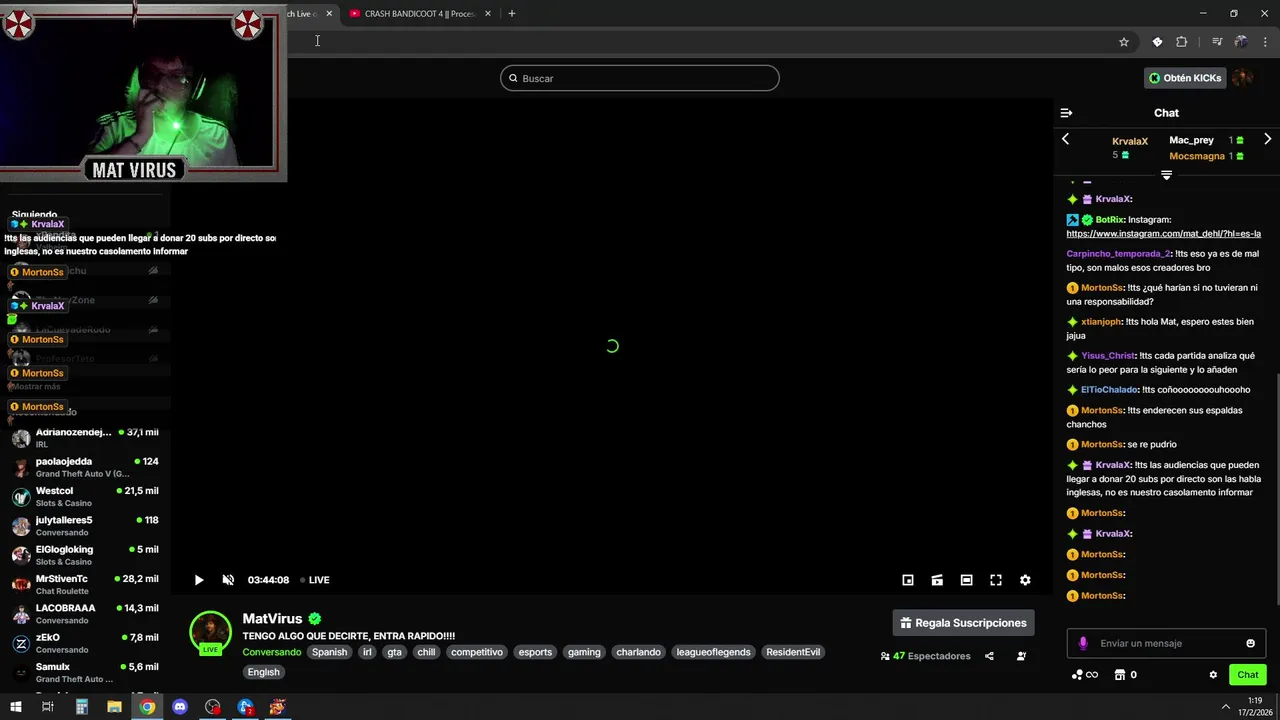This screenshot has height=720, width=1280.
Task: Open Westcol recommended channel
Action: (85, 496)
